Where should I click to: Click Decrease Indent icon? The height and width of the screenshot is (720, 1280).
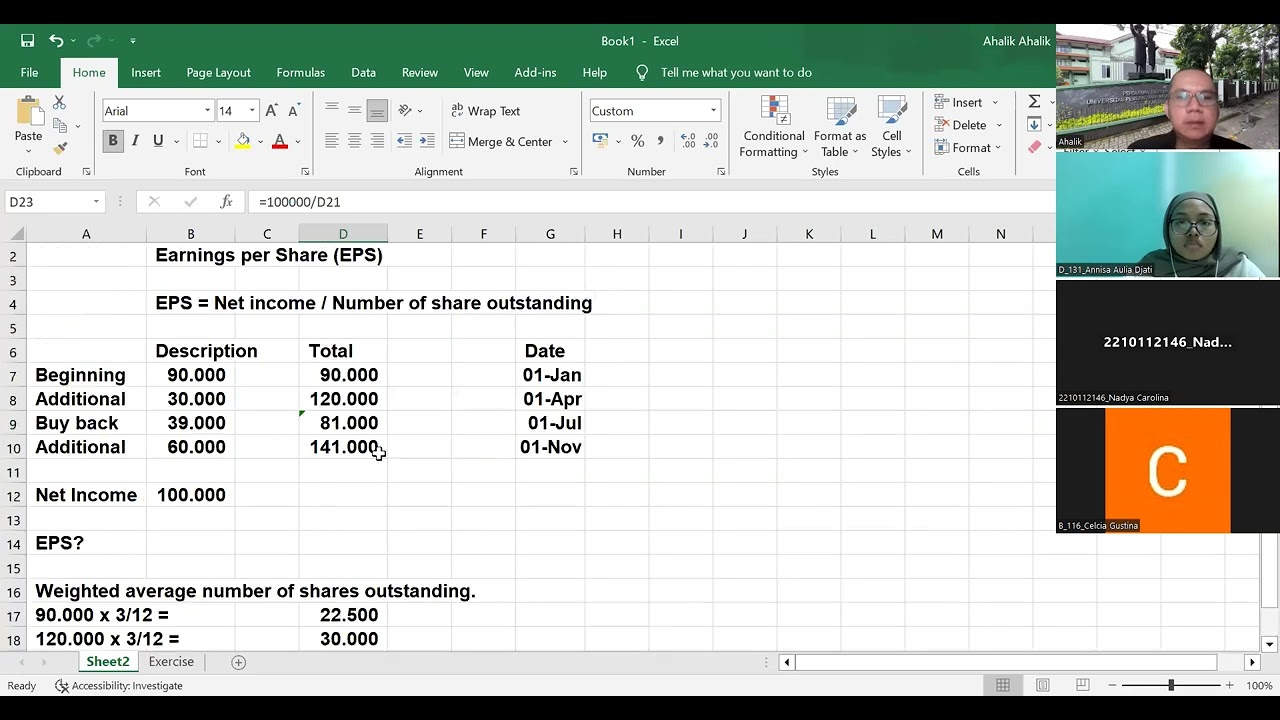(x=404, y=141)
